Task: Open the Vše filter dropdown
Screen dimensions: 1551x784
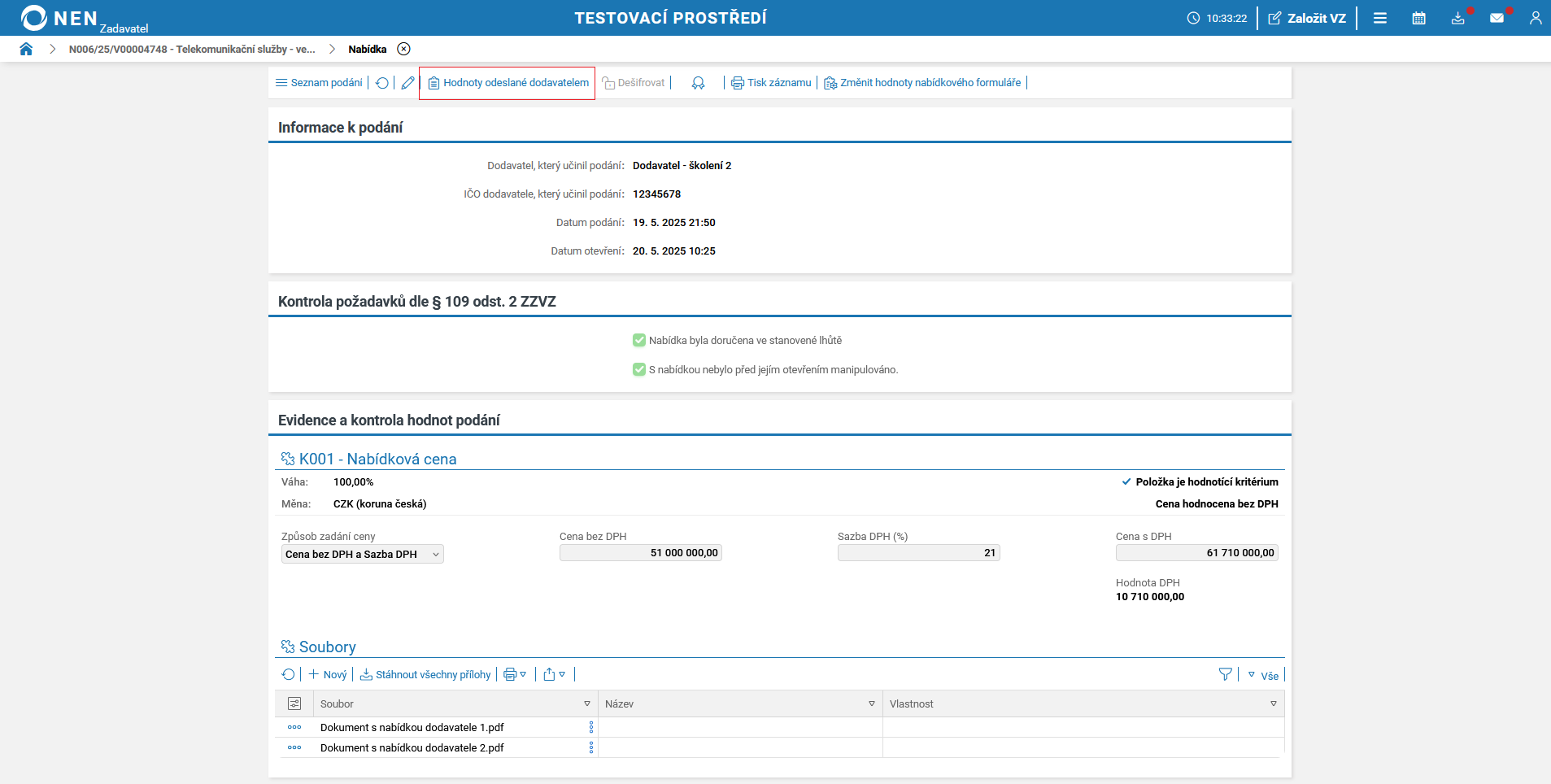Action: [x=1263, y=675]
